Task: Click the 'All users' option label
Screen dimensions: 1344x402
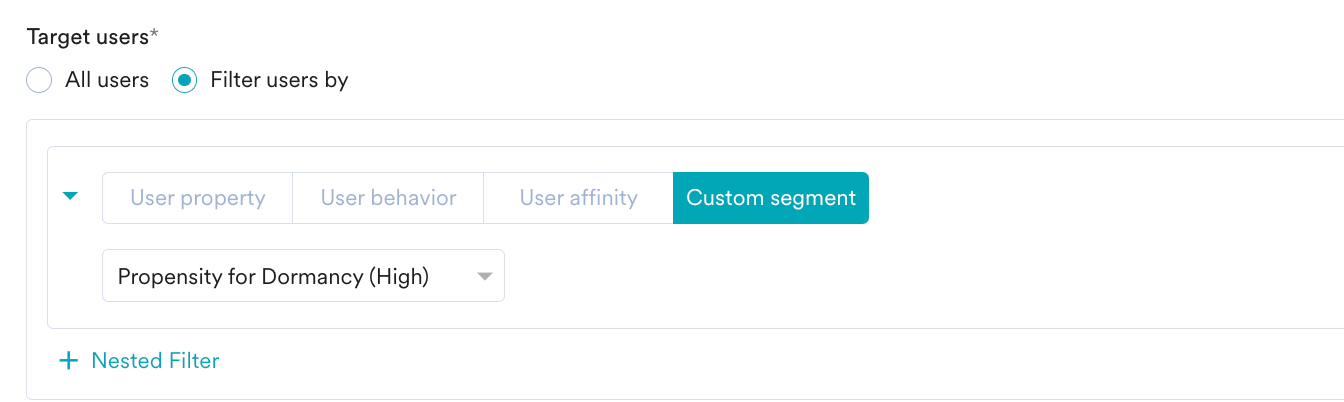Action: click(107, 80)
